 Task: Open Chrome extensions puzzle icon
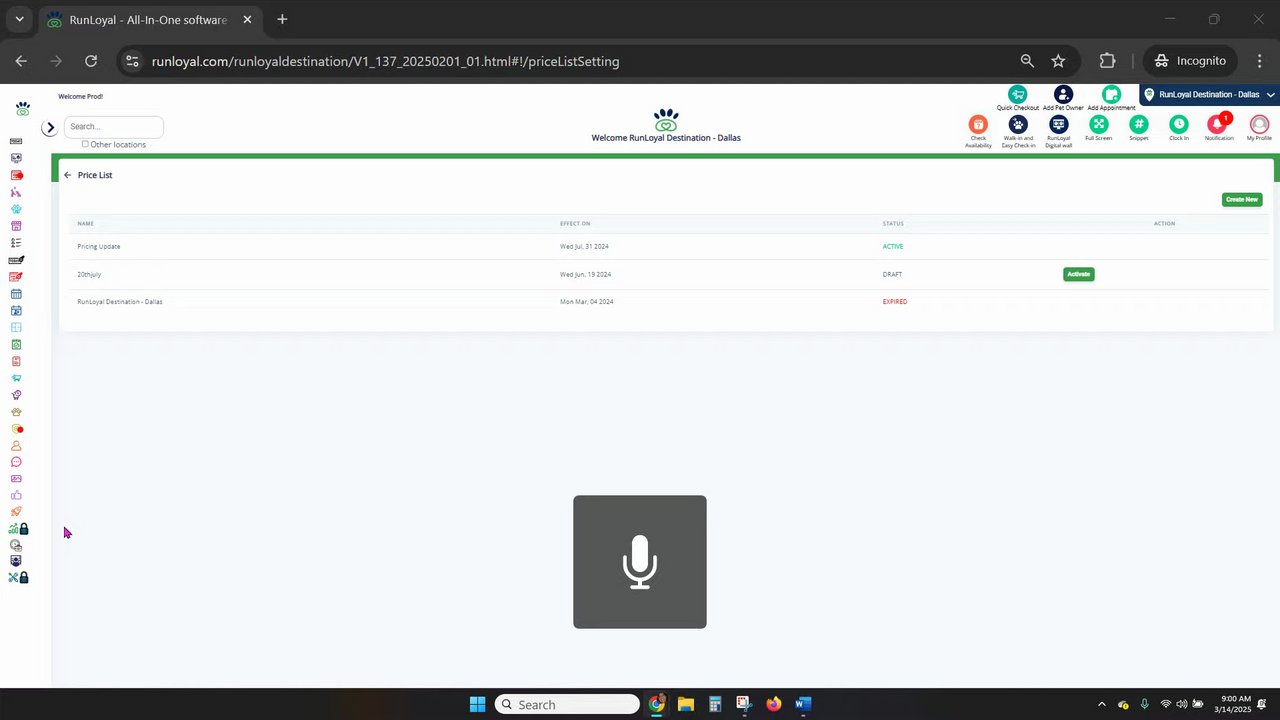click(1107, 61)
